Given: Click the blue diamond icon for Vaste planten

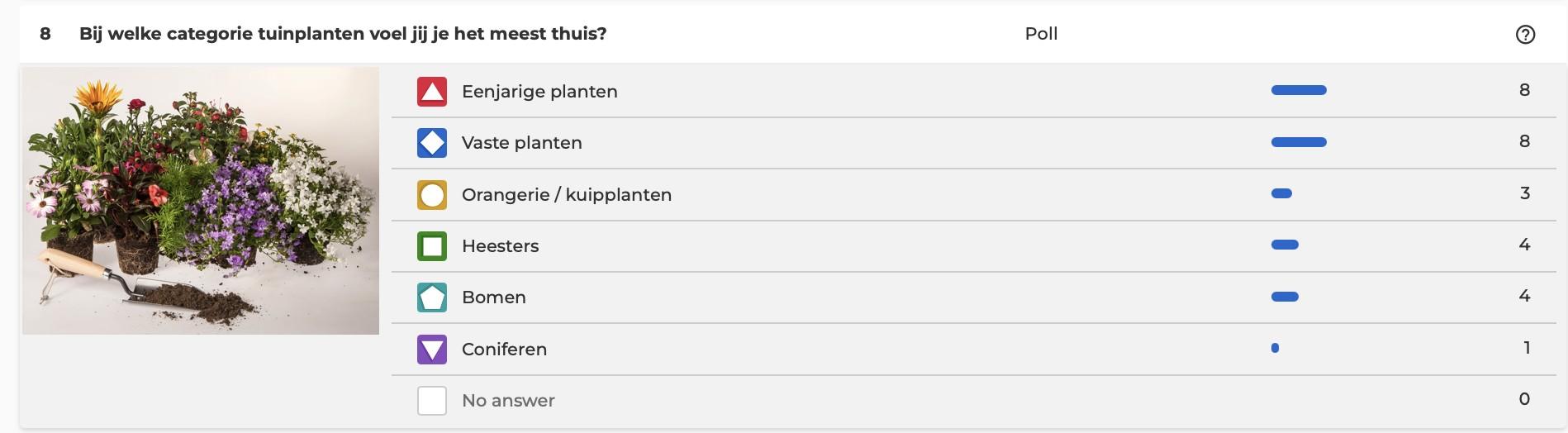Looking at the screenshot, I should click(432, 143).
